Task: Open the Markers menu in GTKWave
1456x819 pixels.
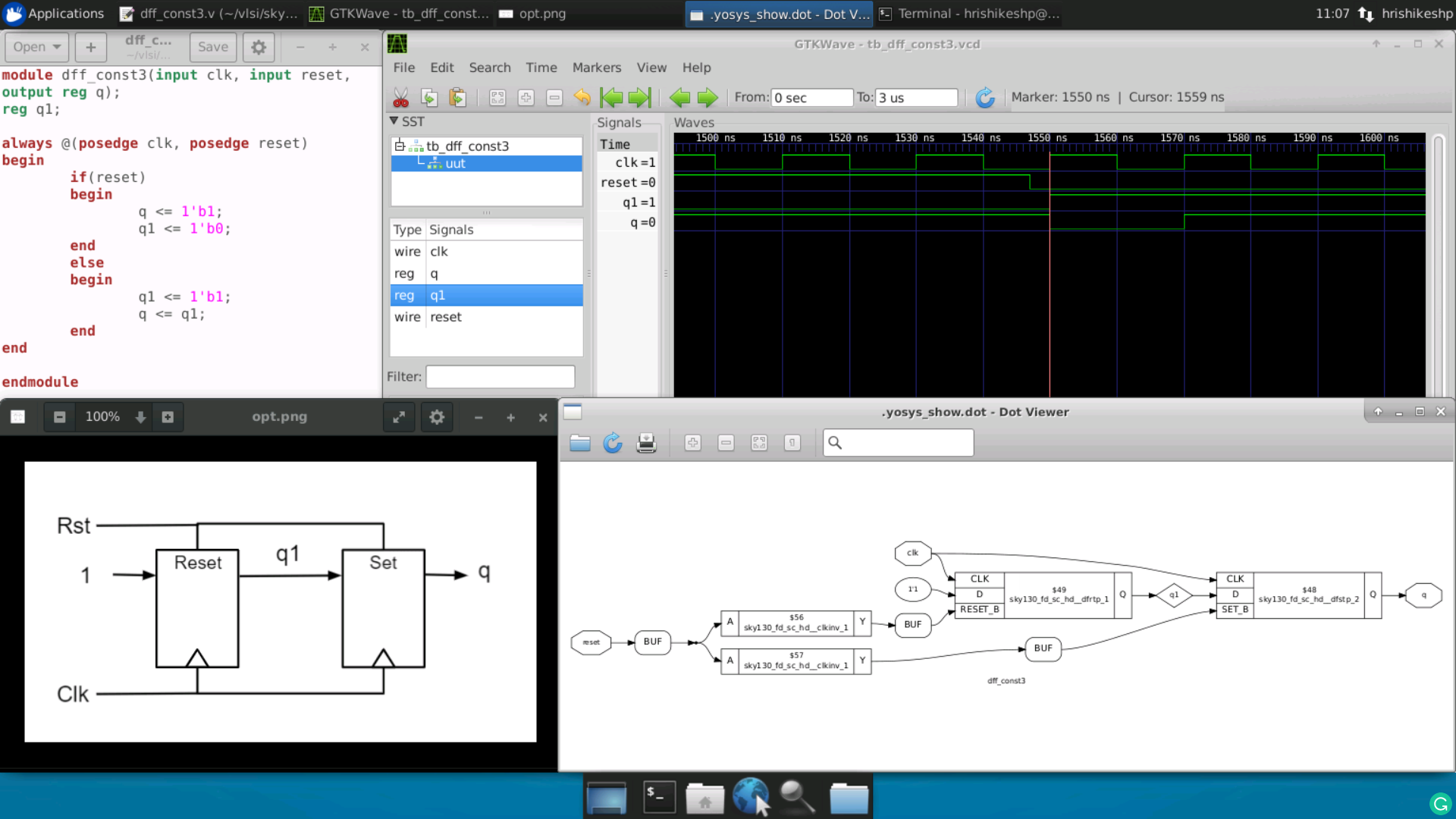Action: pos(596,67)
